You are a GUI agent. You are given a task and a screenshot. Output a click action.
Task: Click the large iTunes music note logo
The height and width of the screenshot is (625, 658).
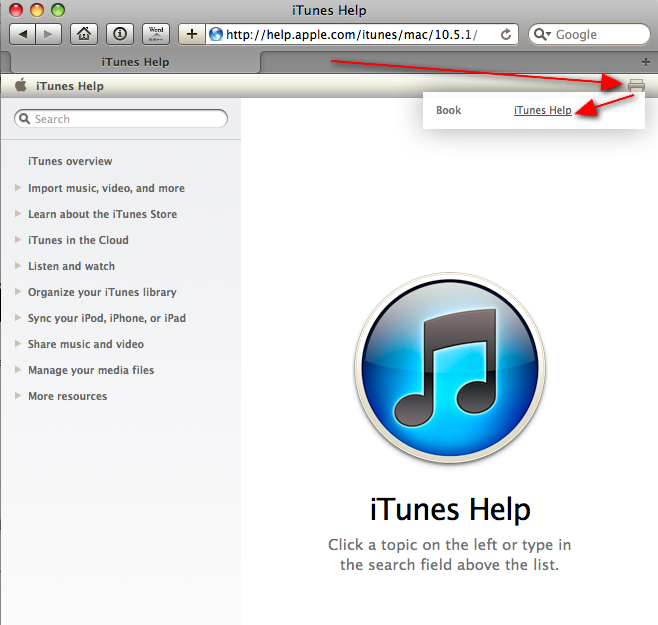pyautogui.click(x=450, y=368)
